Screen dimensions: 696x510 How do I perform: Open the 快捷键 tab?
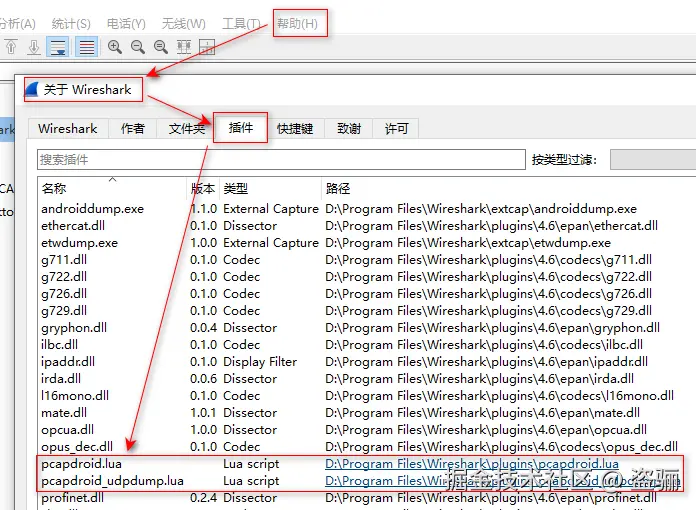295,129
